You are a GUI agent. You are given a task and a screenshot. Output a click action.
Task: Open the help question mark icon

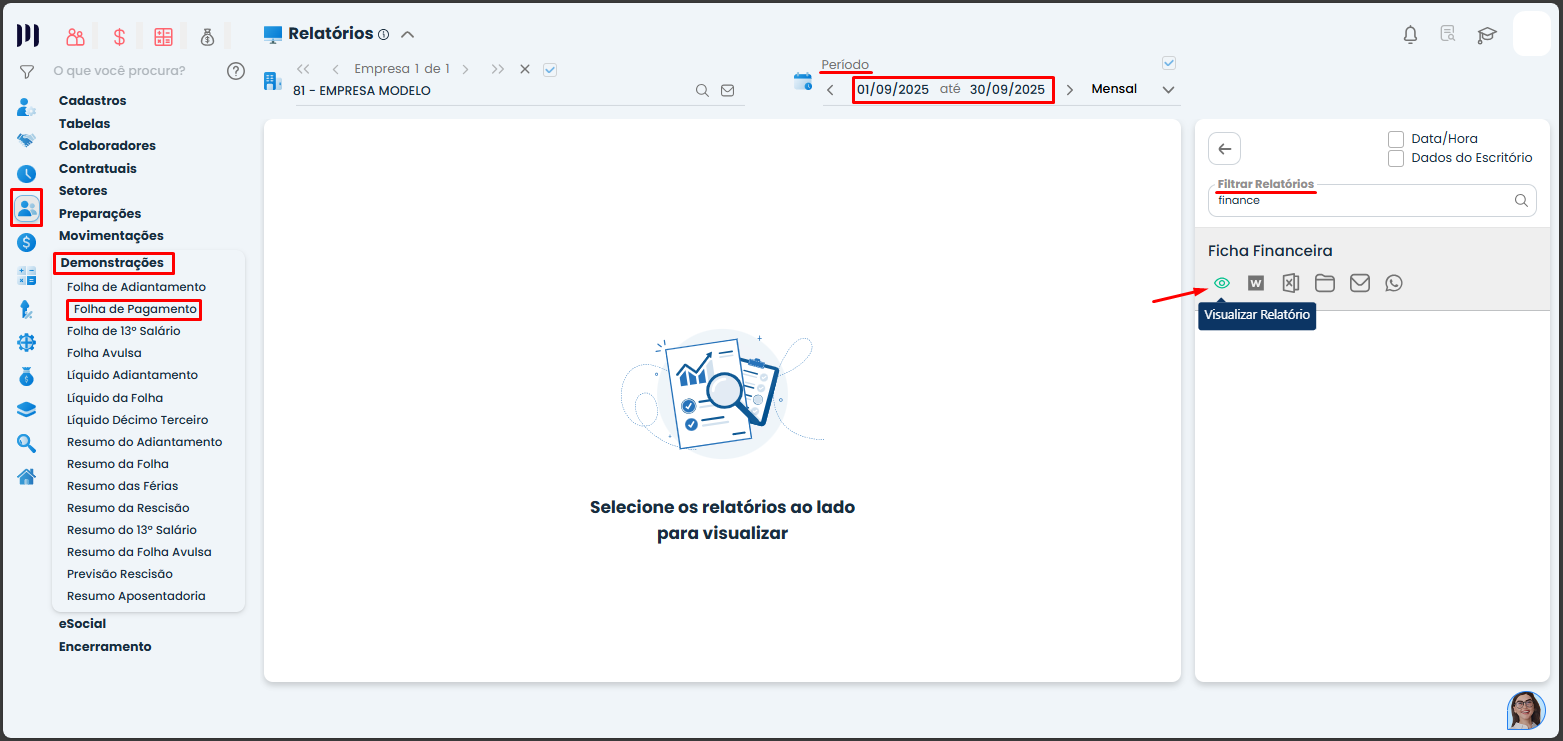[x=236, y=71]
